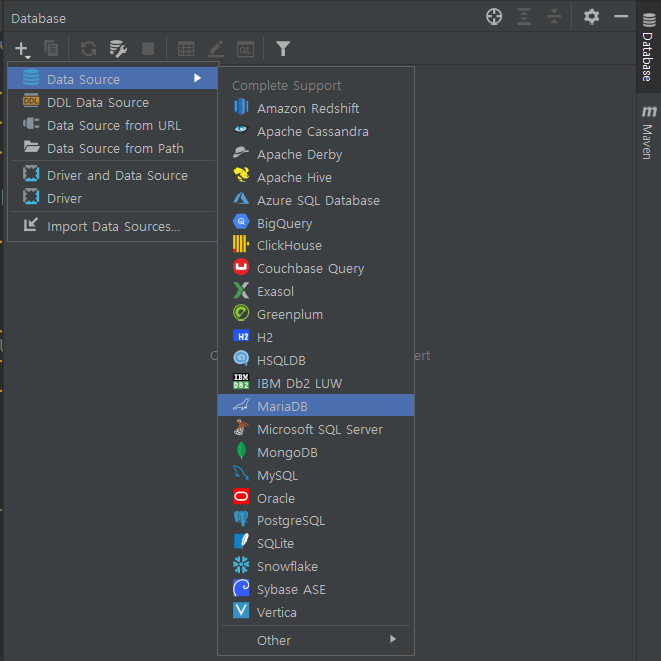Select ClickHouse data source
The width and height of the screenshot is (661, 661).
[316, 245]
